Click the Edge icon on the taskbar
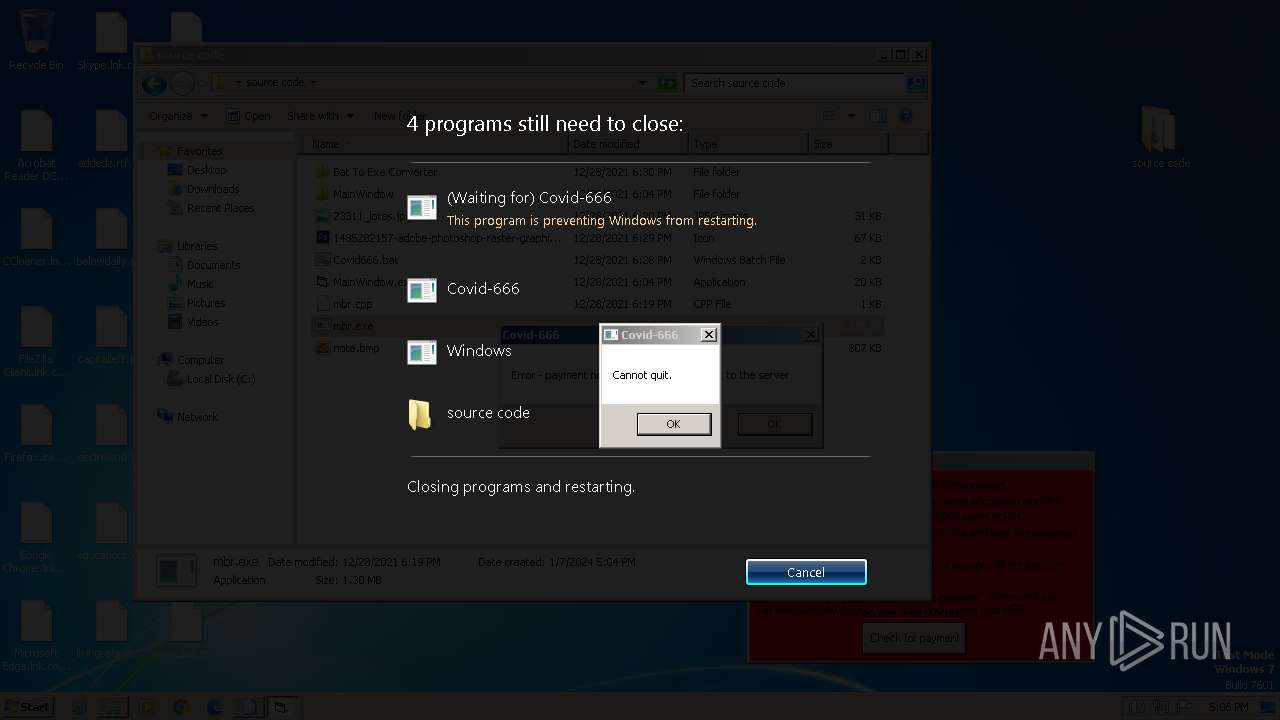 (x=215, y=707)
